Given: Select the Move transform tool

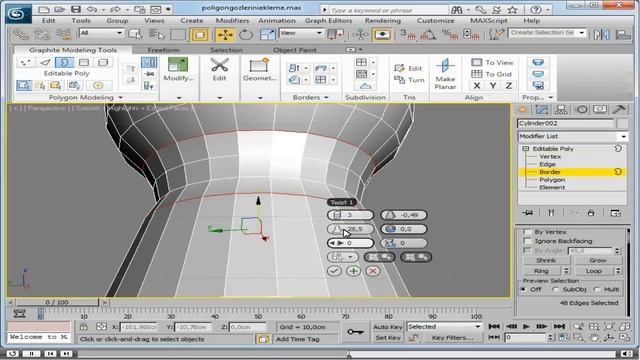Looking at the screenshot, I should pos(225,35).
